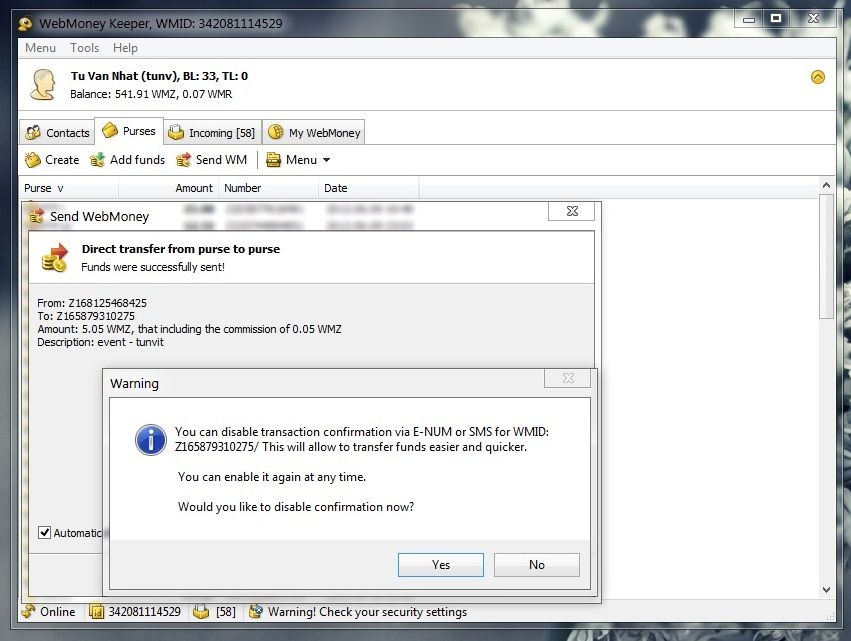Screen dimensions: 851x641
Task: Click the user avatar profile icon
Action: 42,84
